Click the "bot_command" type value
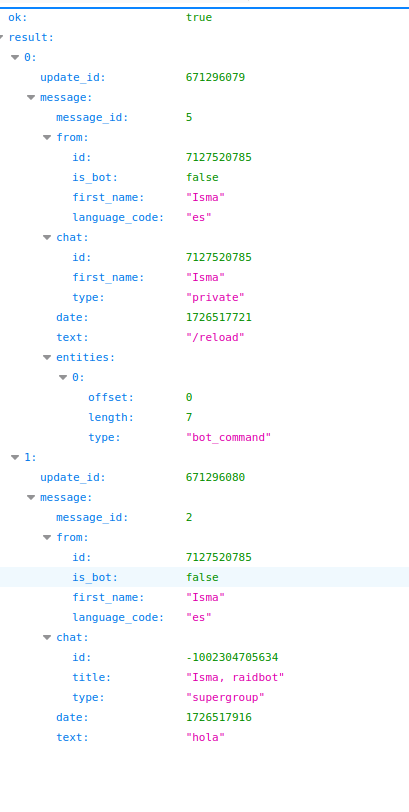The image size is (409, 812). tap(228, 438)
